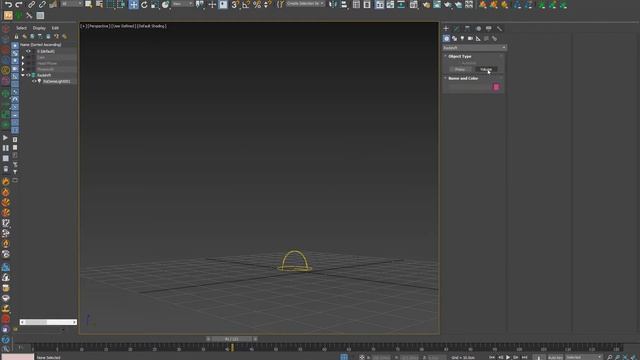Click the Play Animation button

(508, 357)
